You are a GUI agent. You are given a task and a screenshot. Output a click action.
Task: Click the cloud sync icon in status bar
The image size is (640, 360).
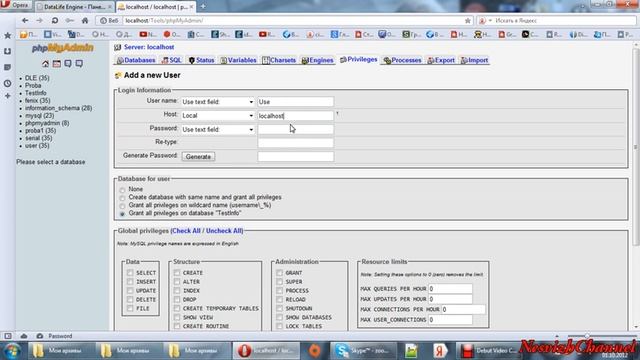(x=24, y=336)
